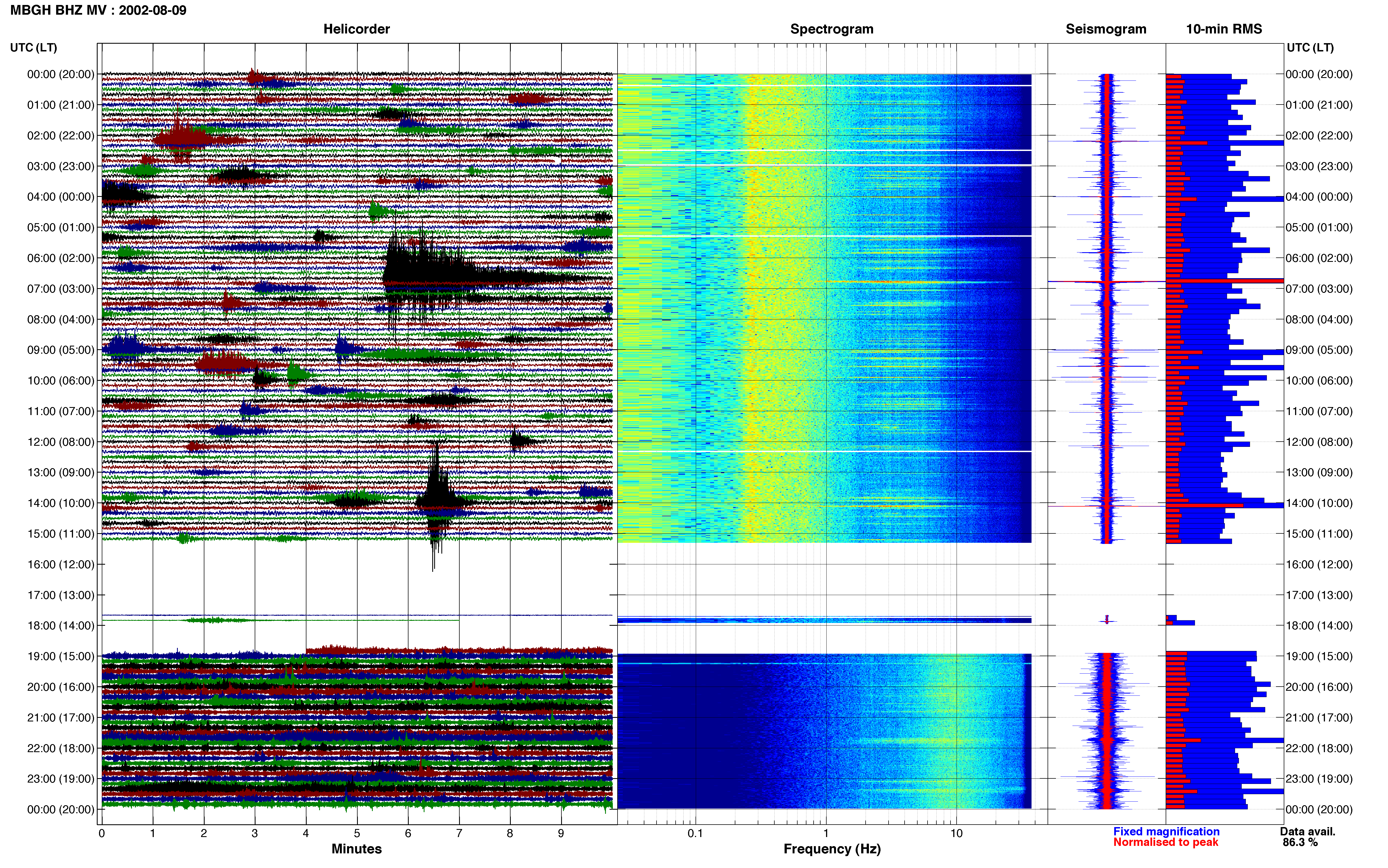Screen dimensions: 1388x868
Task: Click the left '22:00 (18:00)' time label
Action: [61, 748]
